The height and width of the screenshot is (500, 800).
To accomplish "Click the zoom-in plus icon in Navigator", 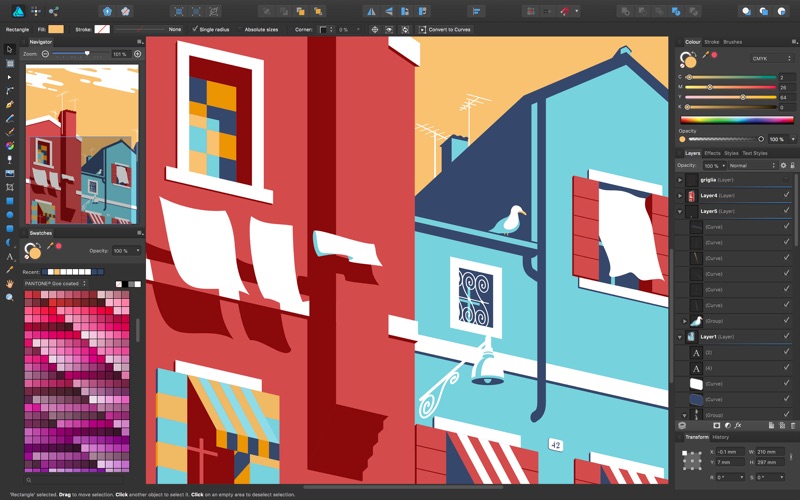I will tap(137, 54).
